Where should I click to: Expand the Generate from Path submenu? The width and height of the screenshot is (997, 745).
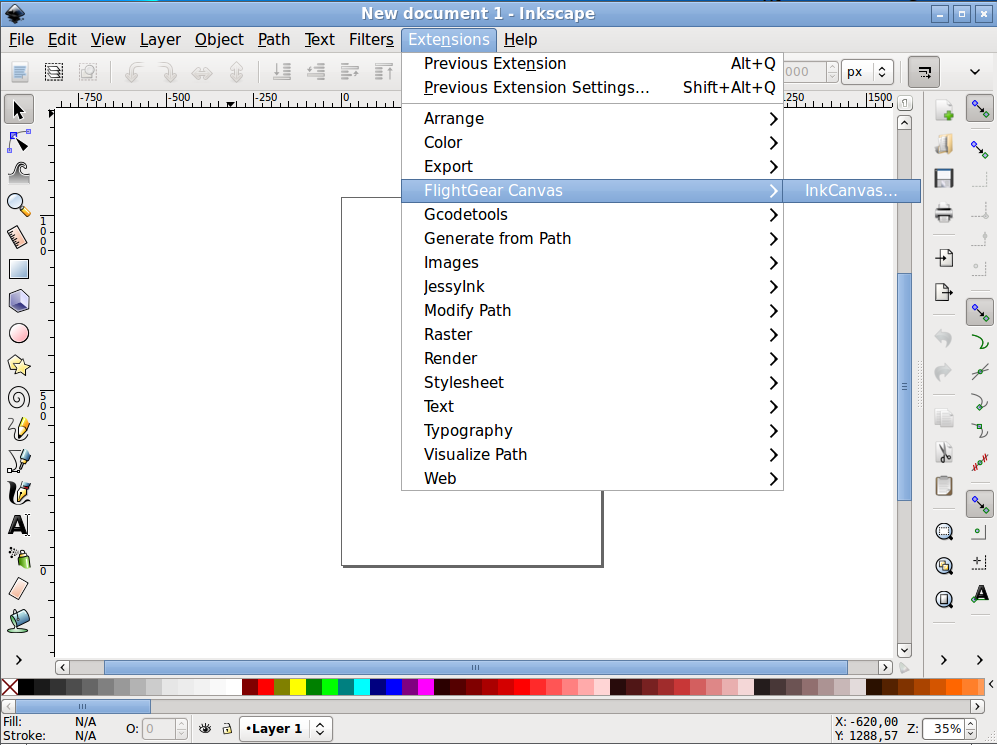[592, 238]
